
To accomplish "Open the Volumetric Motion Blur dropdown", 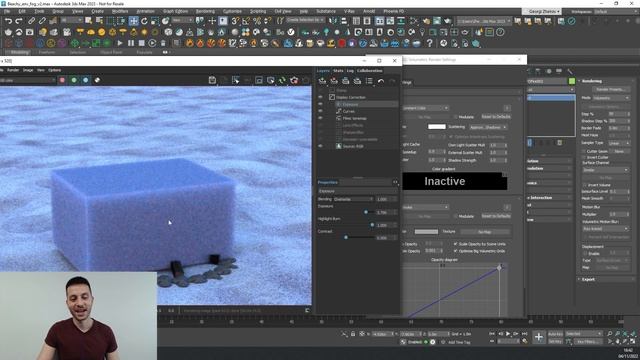I will coord(605,229).
